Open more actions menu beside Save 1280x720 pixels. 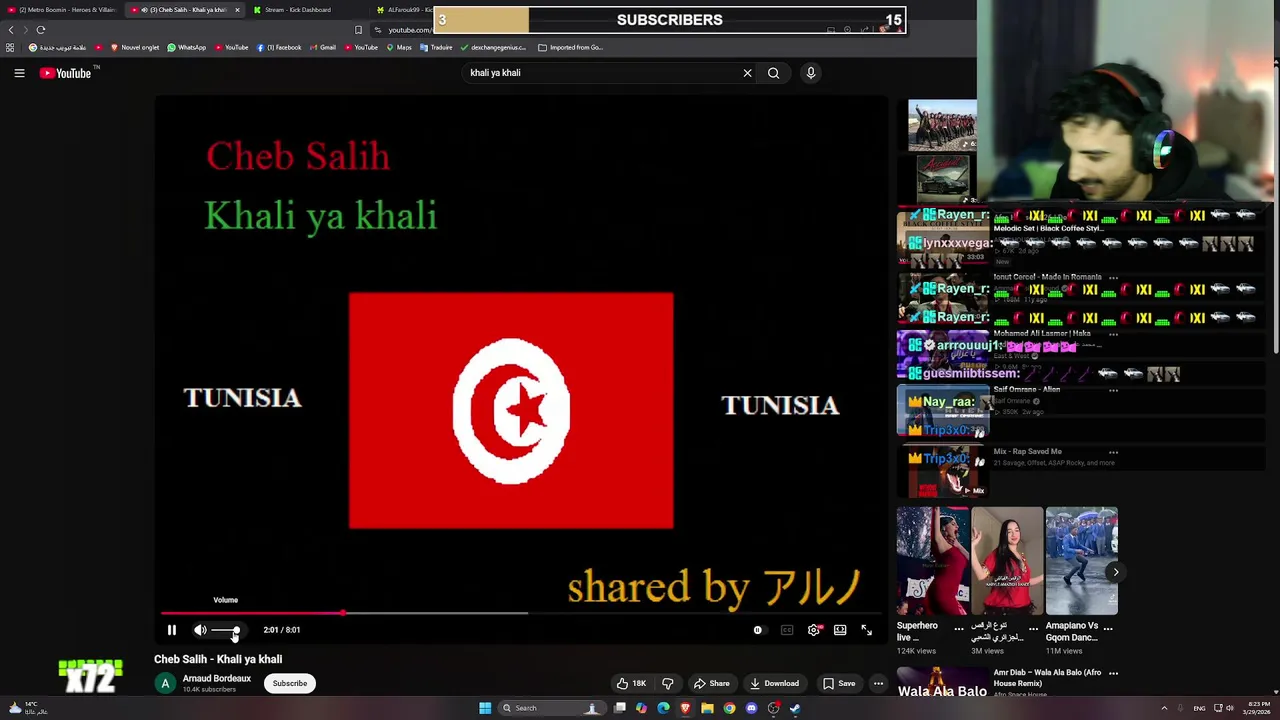pyautogui.click(x=878, y=683)
